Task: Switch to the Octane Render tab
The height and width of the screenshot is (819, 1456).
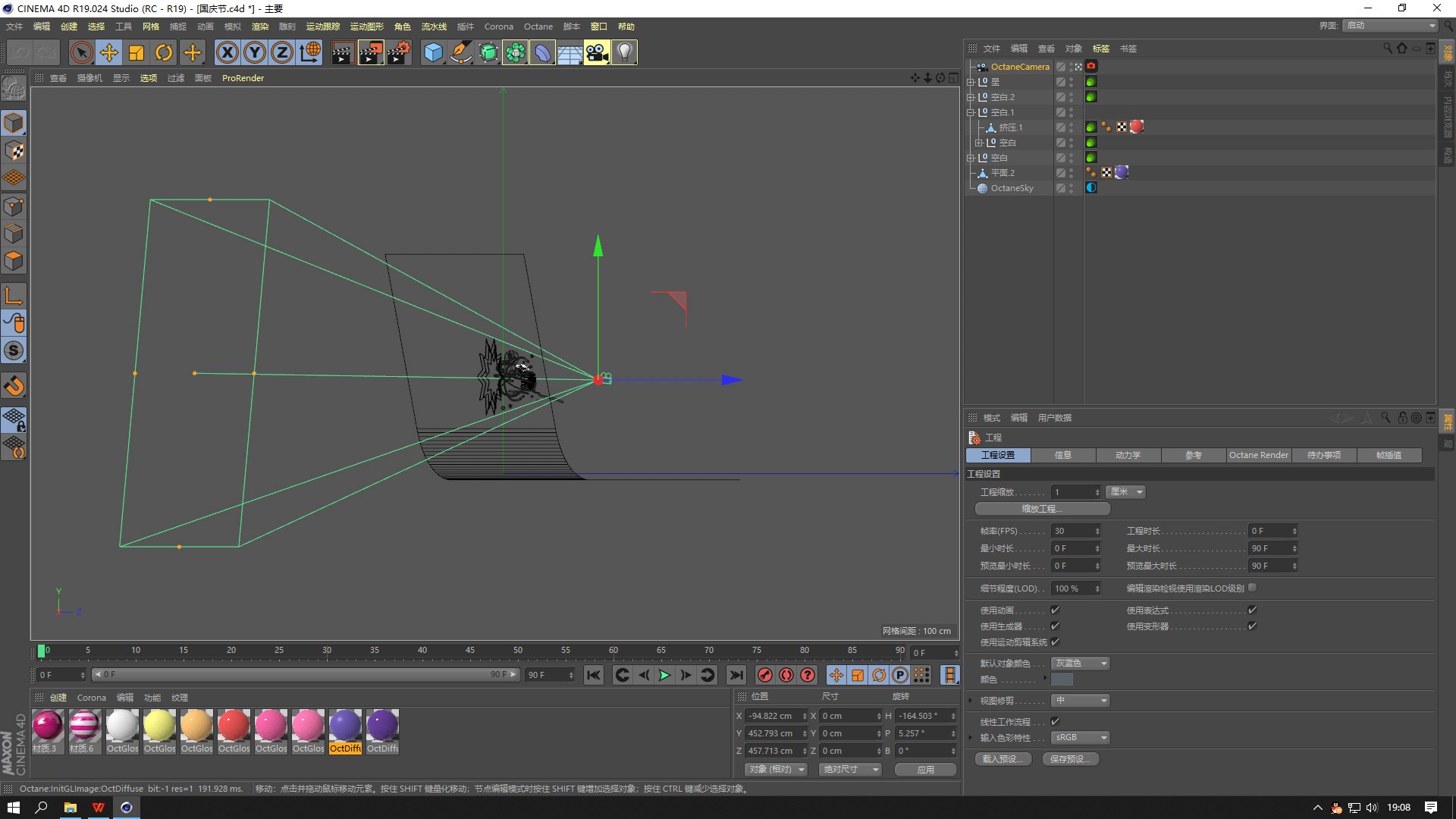Action: pos(1259,455)
